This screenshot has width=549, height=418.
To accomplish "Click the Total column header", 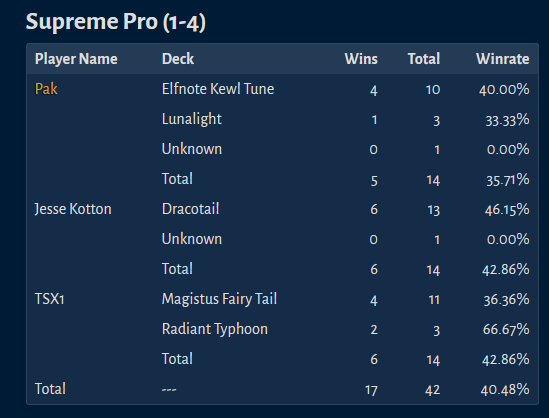I will [424, 59].
